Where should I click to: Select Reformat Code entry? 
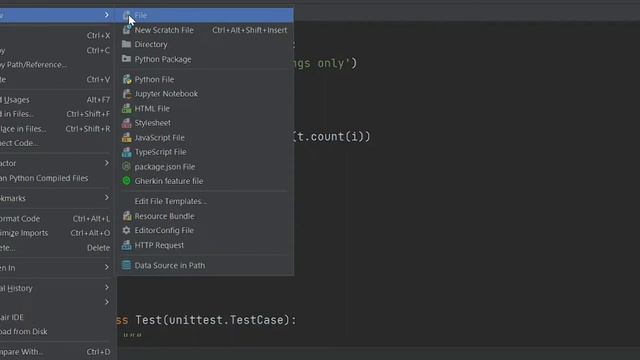coord(57,219)
